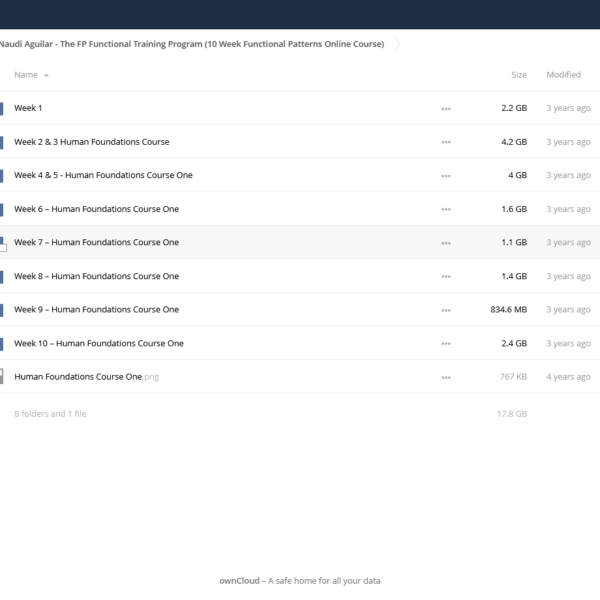
Task: Select the checkbox on Week 7 row
Action: pyautogui.click(x=3, y=248)
